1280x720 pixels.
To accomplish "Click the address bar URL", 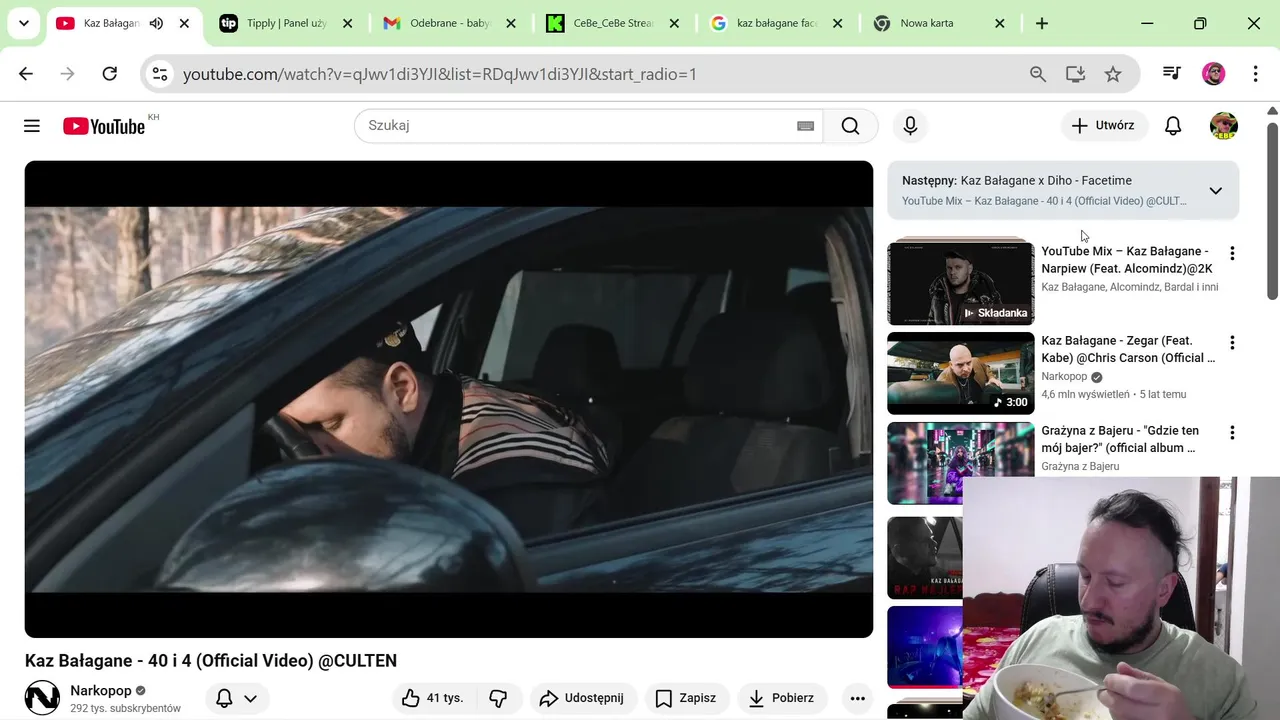I will tap(440, 74).
